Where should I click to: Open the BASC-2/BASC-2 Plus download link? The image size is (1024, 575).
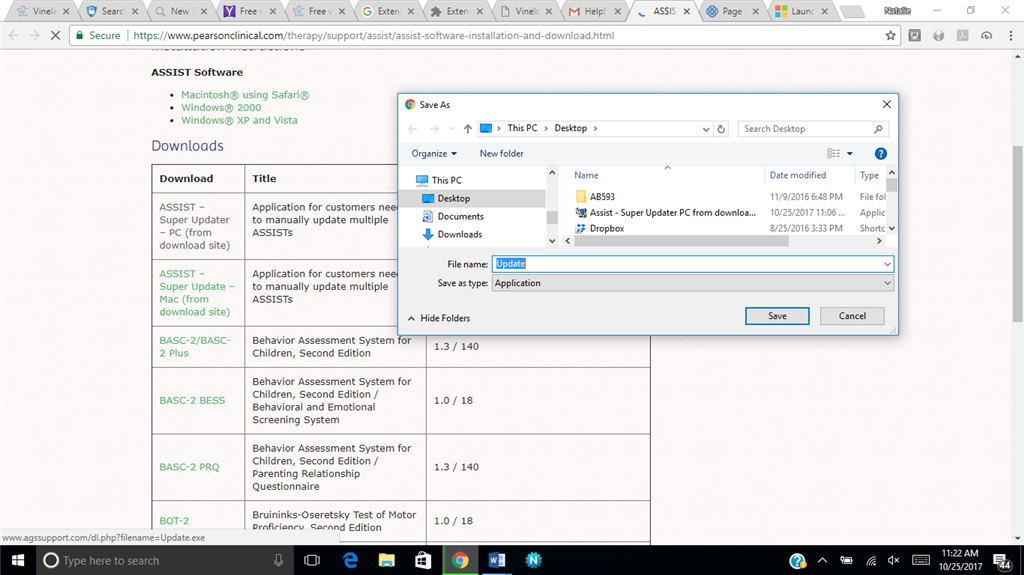[195, 347]
